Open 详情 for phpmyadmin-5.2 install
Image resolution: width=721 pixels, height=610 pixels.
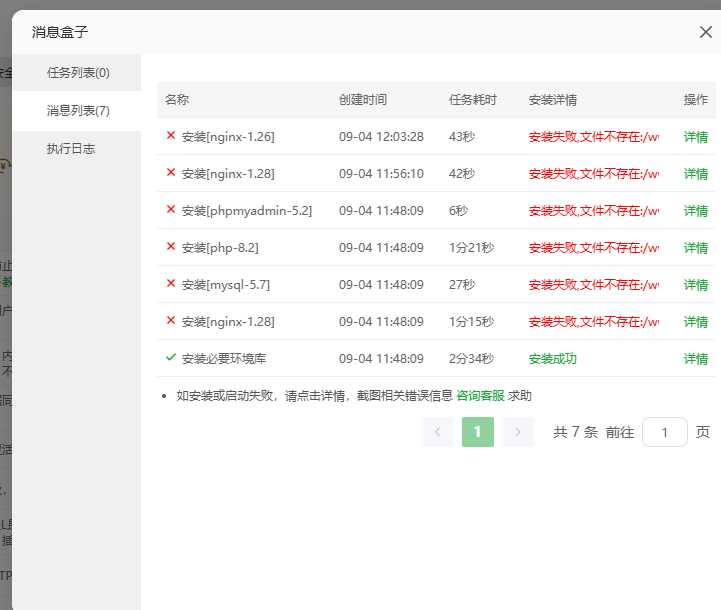695,211
